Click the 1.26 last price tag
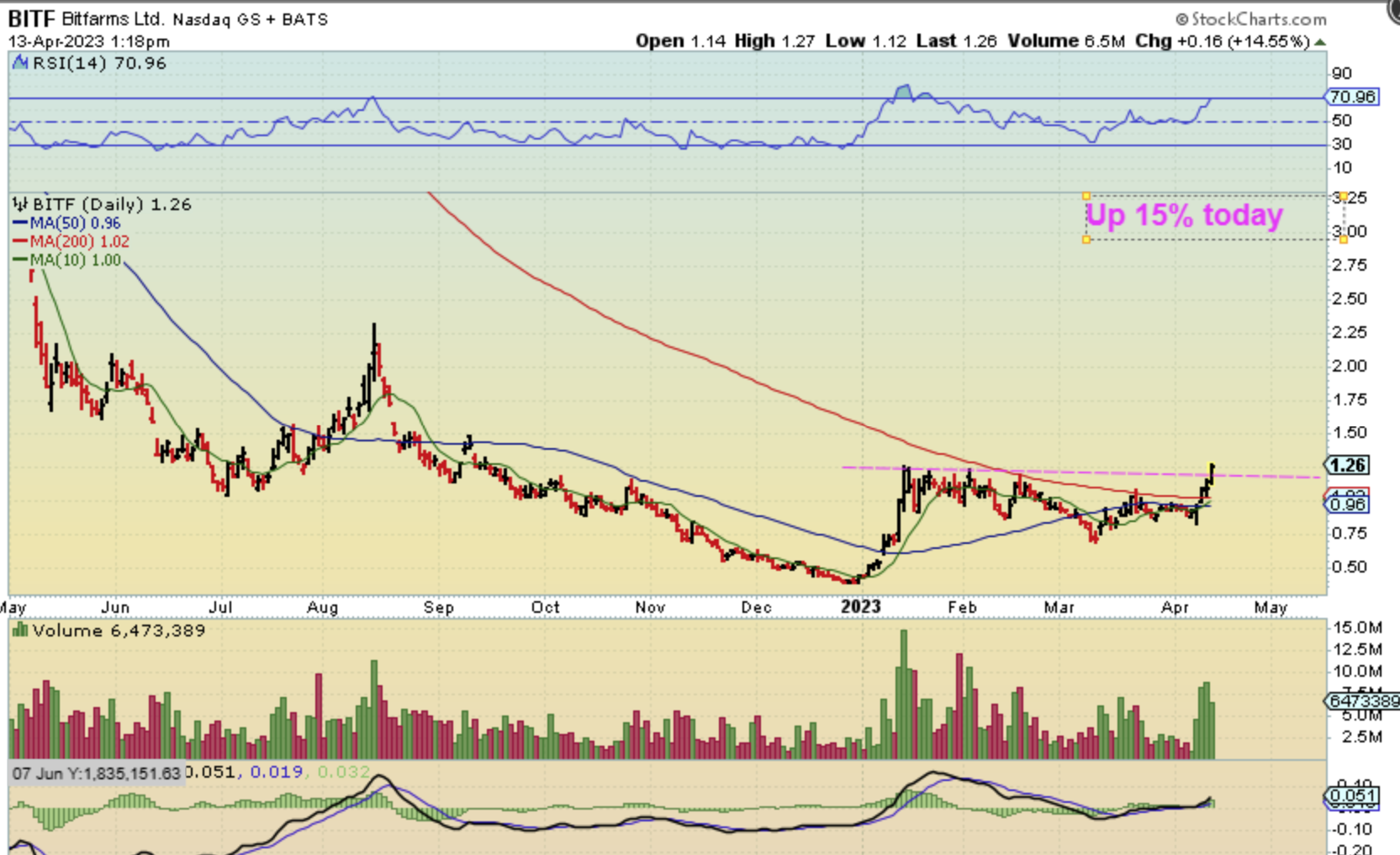Image resolution: width=1400 pixels, height=855 pixels. pos(1348,465)
